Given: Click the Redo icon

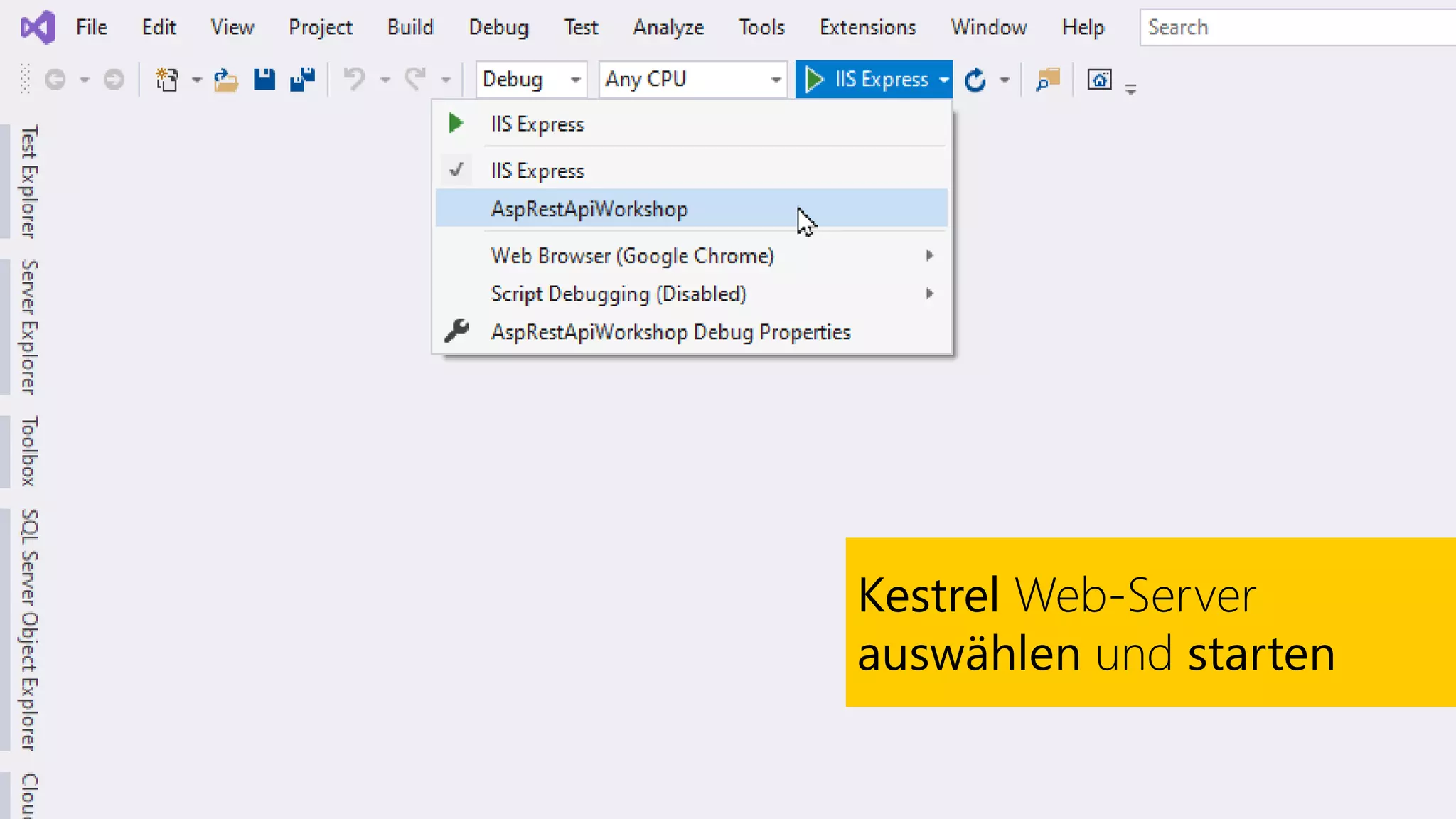Looking at the screenshot, I should tap(415, 79).
